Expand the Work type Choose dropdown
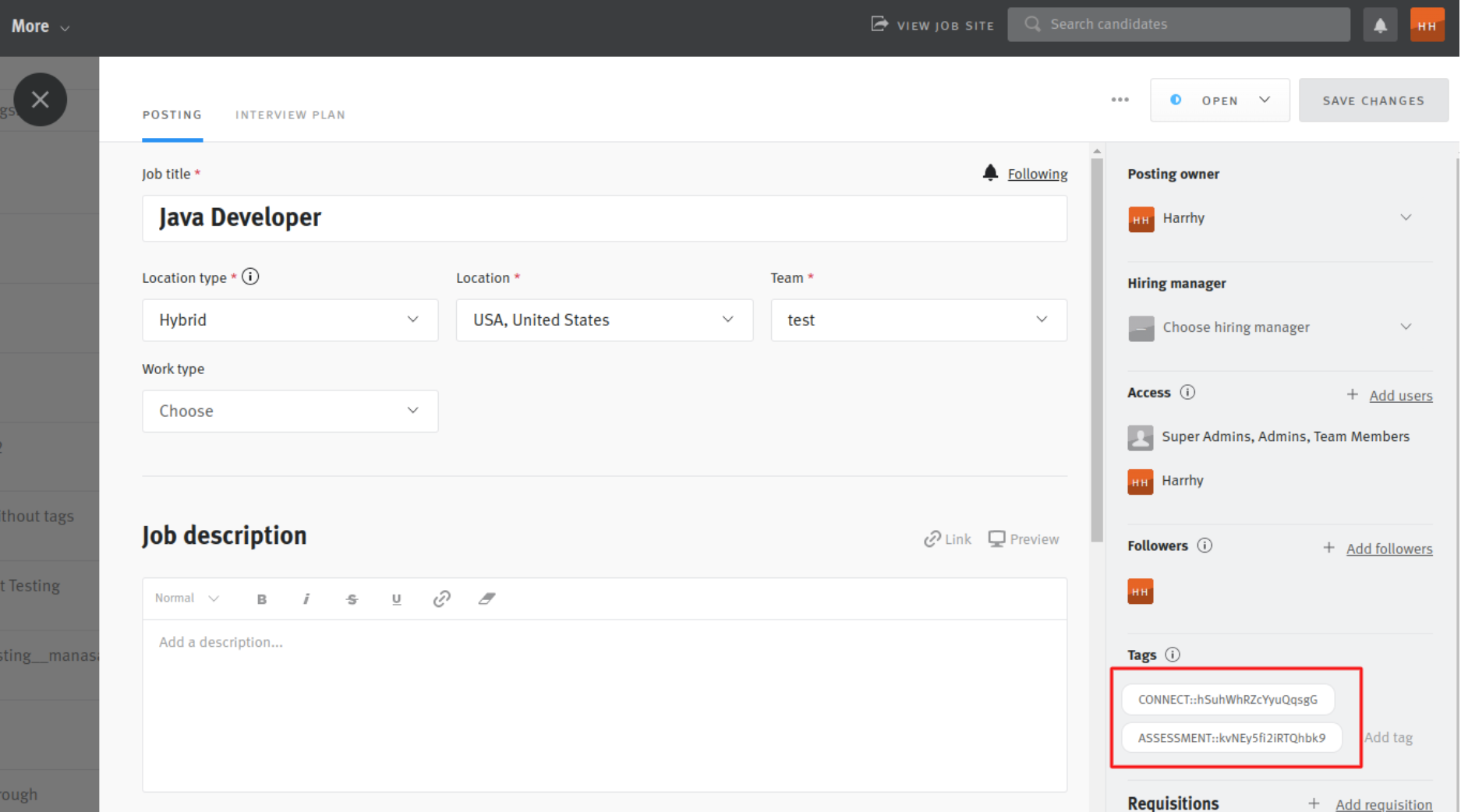Viewport: 1461px width, 812px height. coord(289,411)
